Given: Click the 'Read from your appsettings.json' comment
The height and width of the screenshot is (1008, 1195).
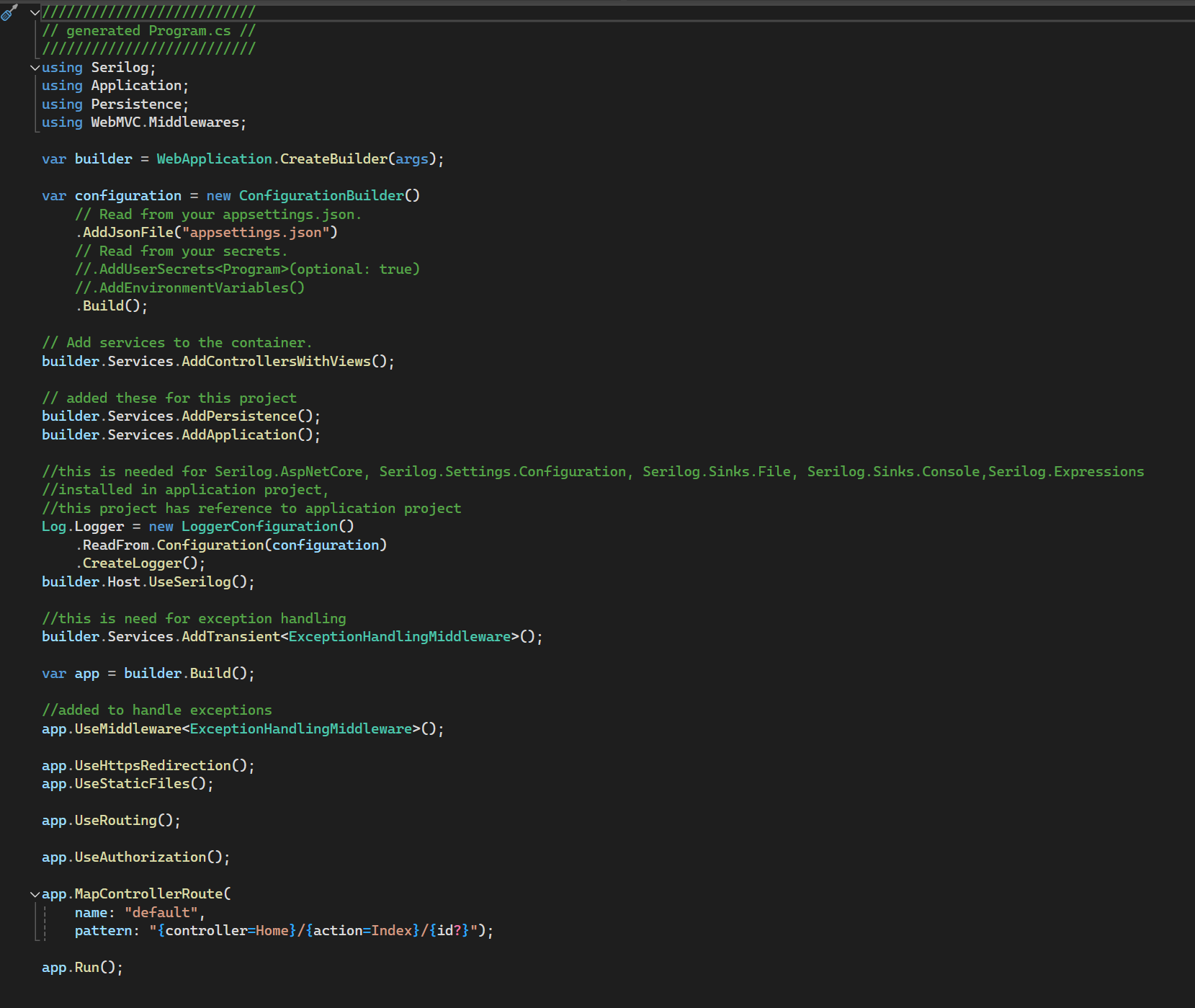Looking at the screenshot, I should tap(218, 215).
